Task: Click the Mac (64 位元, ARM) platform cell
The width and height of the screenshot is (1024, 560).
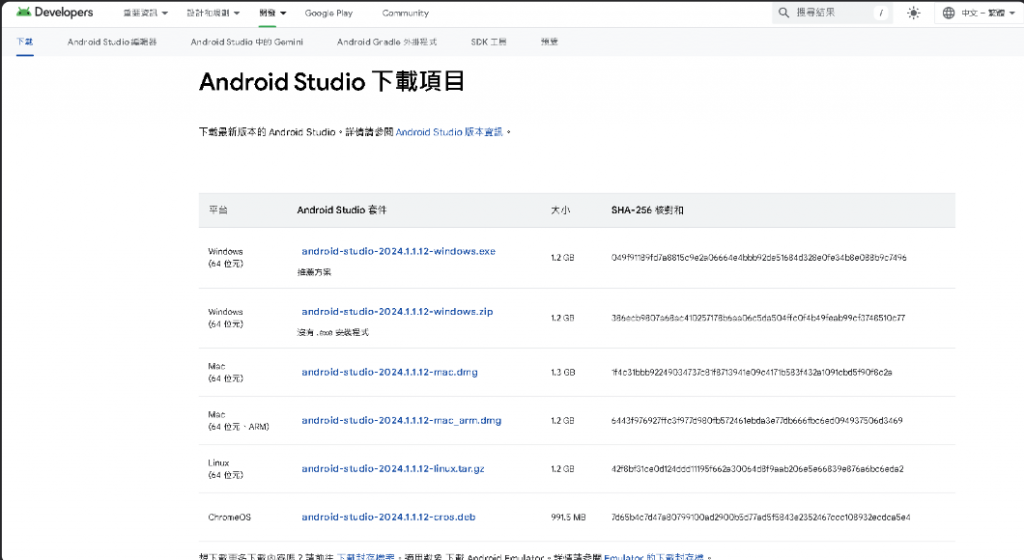Action: coord(238,420)
